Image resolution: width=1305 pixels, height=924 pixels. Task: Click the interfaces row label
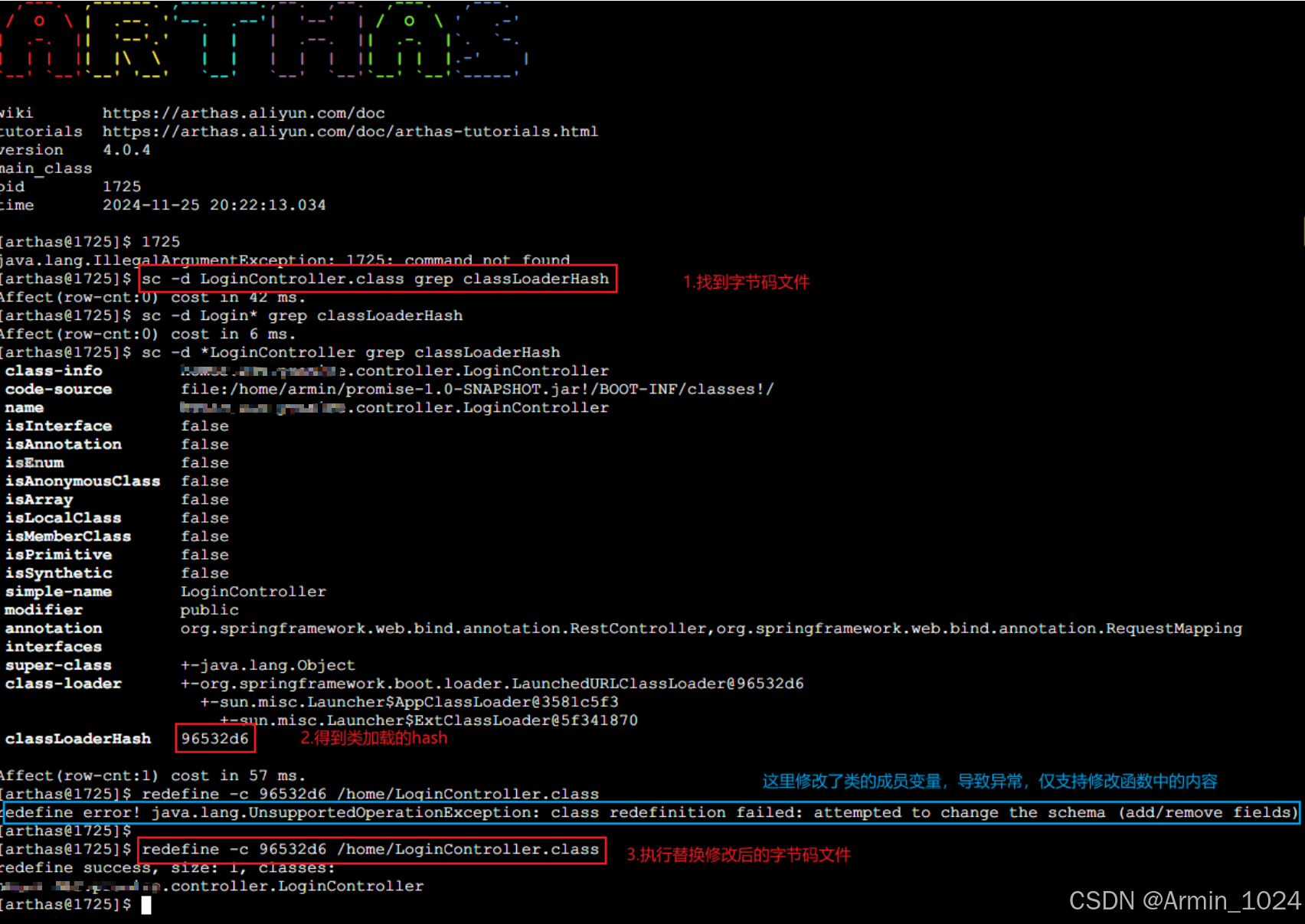pyautogui.click(x=54, y=646)
